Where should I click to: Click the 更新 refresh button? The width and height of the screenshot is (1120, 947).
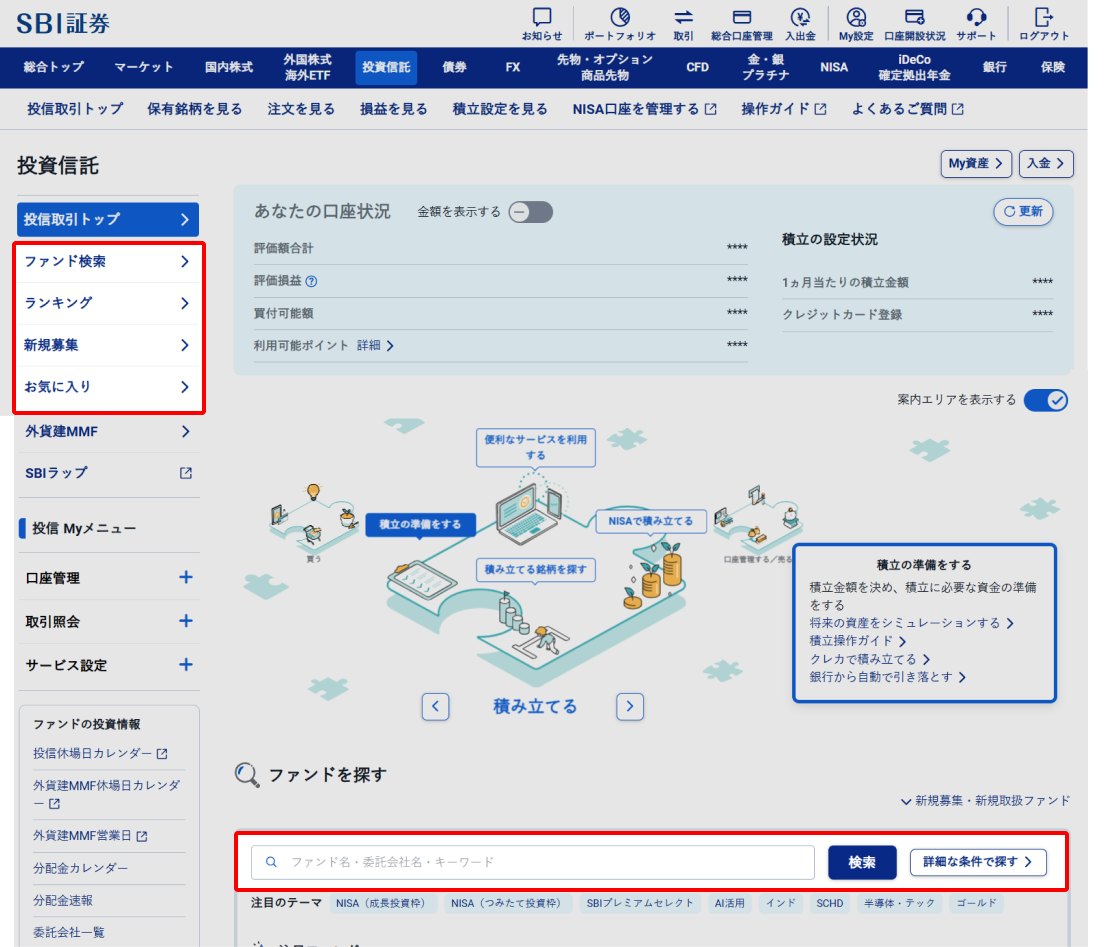pyautogui.click(x=1023, y=211)
